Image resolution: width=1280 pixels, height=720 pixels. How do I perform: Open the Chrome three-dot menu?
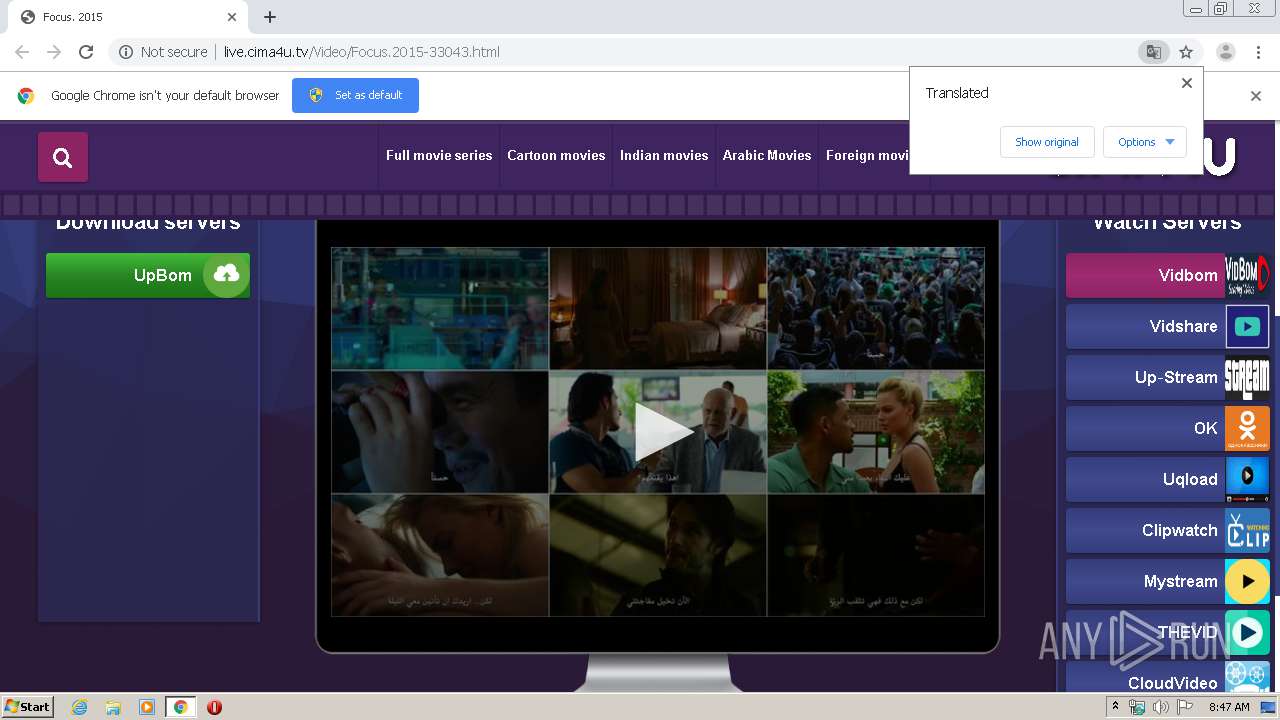(x=1258, y=52)
